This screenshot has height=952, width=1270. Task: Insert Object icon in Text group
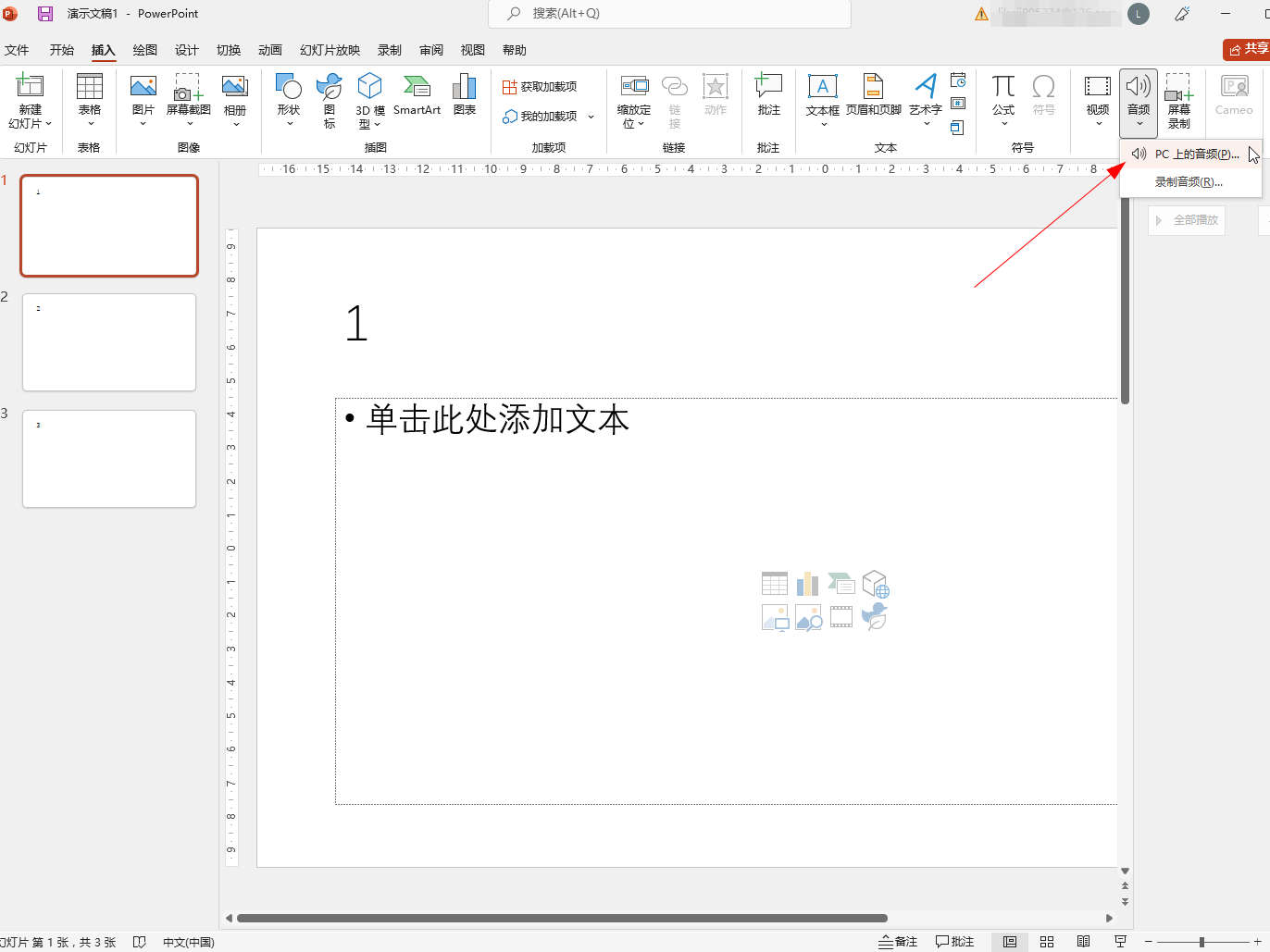coord(958,127)
